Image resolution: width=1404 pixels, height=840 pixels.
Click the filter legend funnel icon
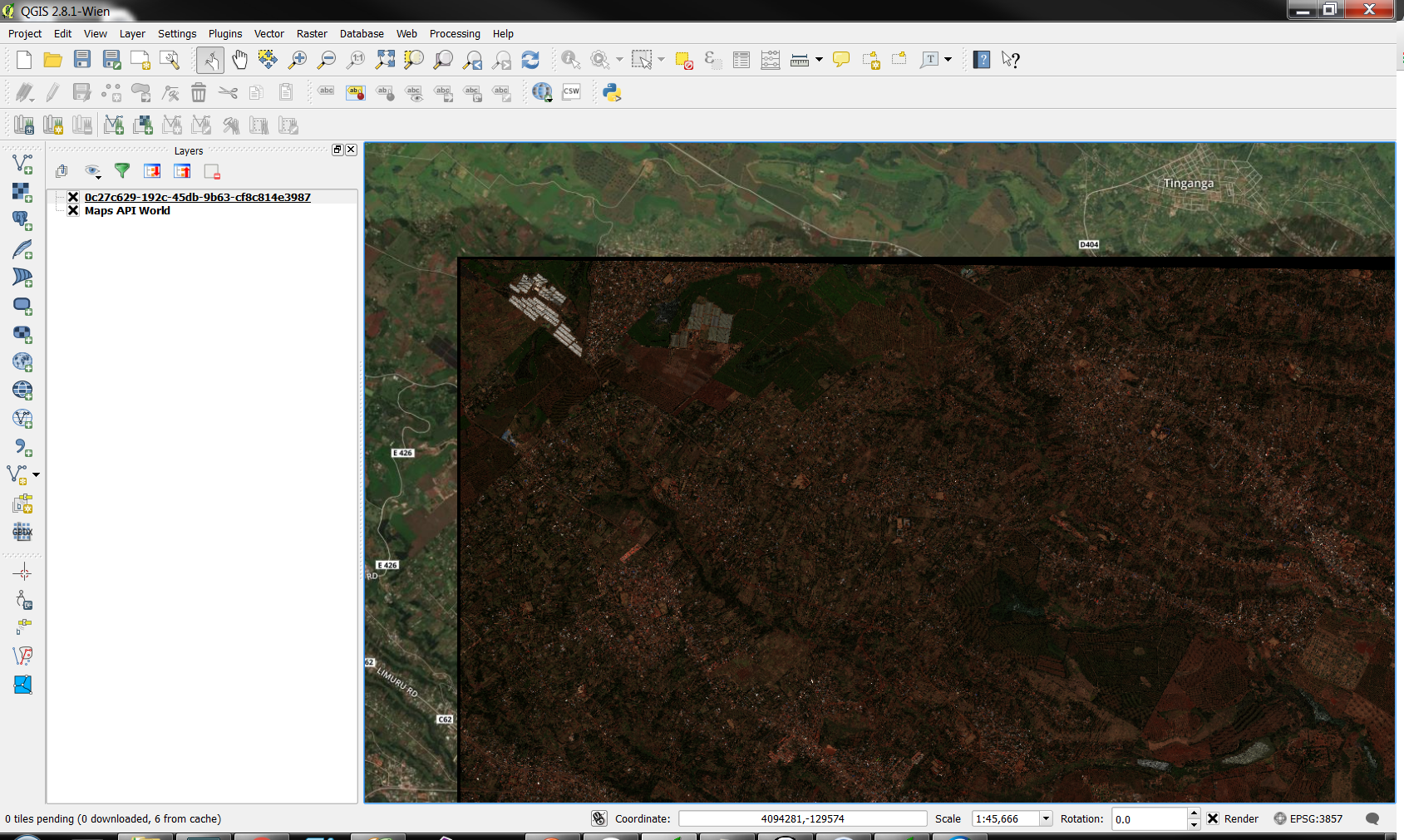click(x=122, y=171)
